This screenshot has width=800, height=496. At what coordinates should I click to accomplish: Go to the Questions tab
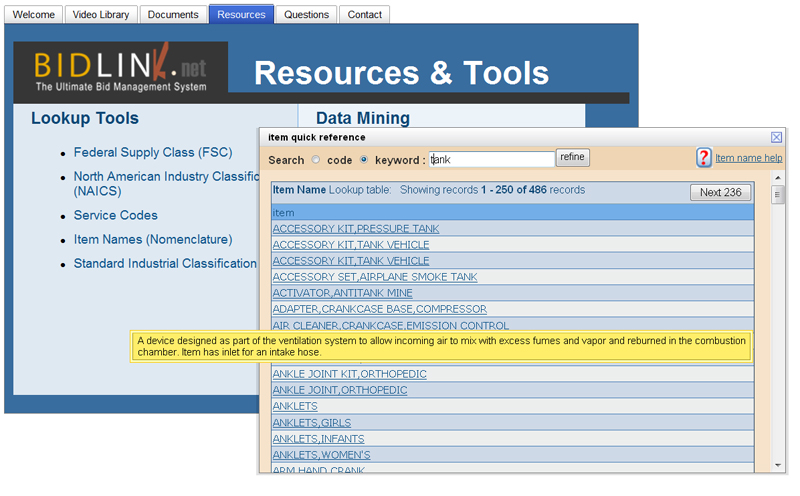pyautogui.click(x=306, y=14)
